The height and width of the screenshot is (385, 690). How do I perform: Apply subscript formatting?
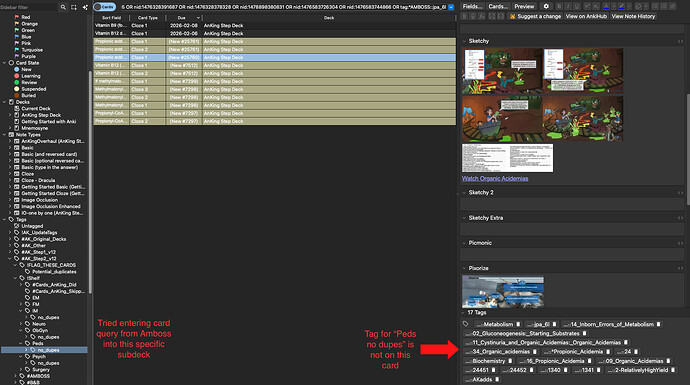[x=596, y=6]
